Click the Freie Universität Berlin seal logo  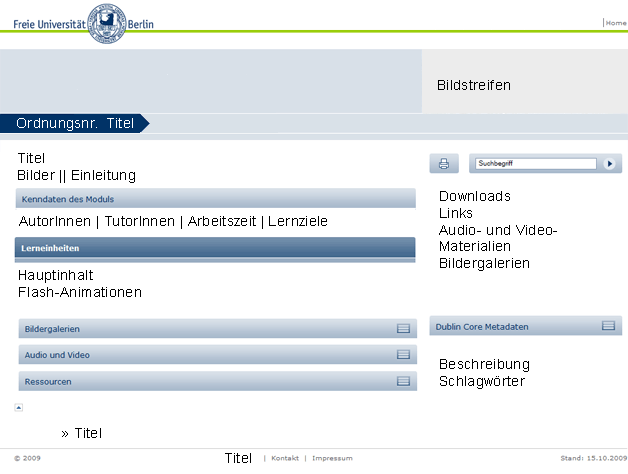[107, 23]
